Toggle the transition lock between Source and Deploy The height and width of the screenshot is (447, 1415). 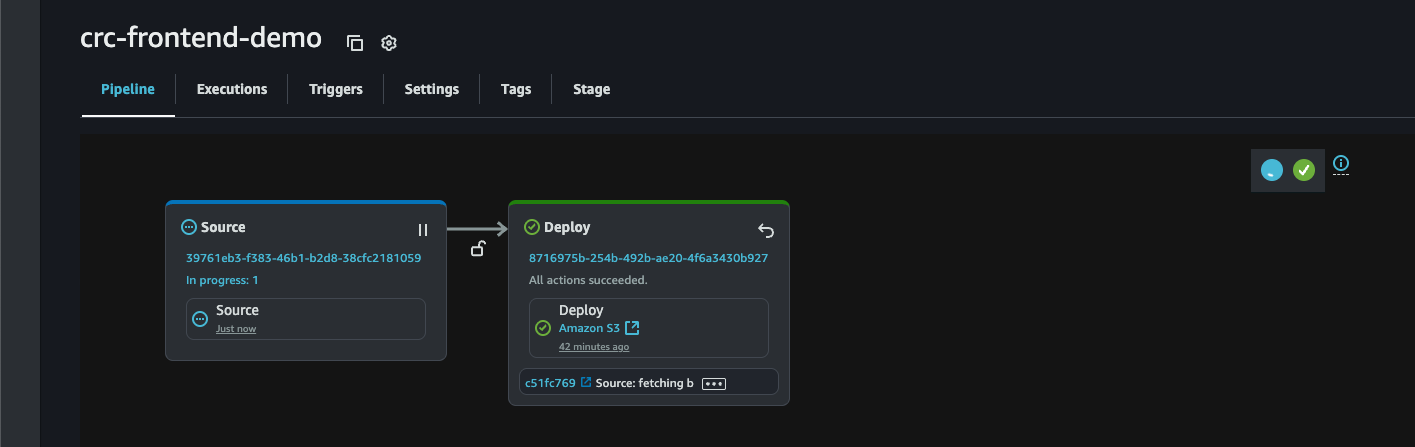coord(478,249)
